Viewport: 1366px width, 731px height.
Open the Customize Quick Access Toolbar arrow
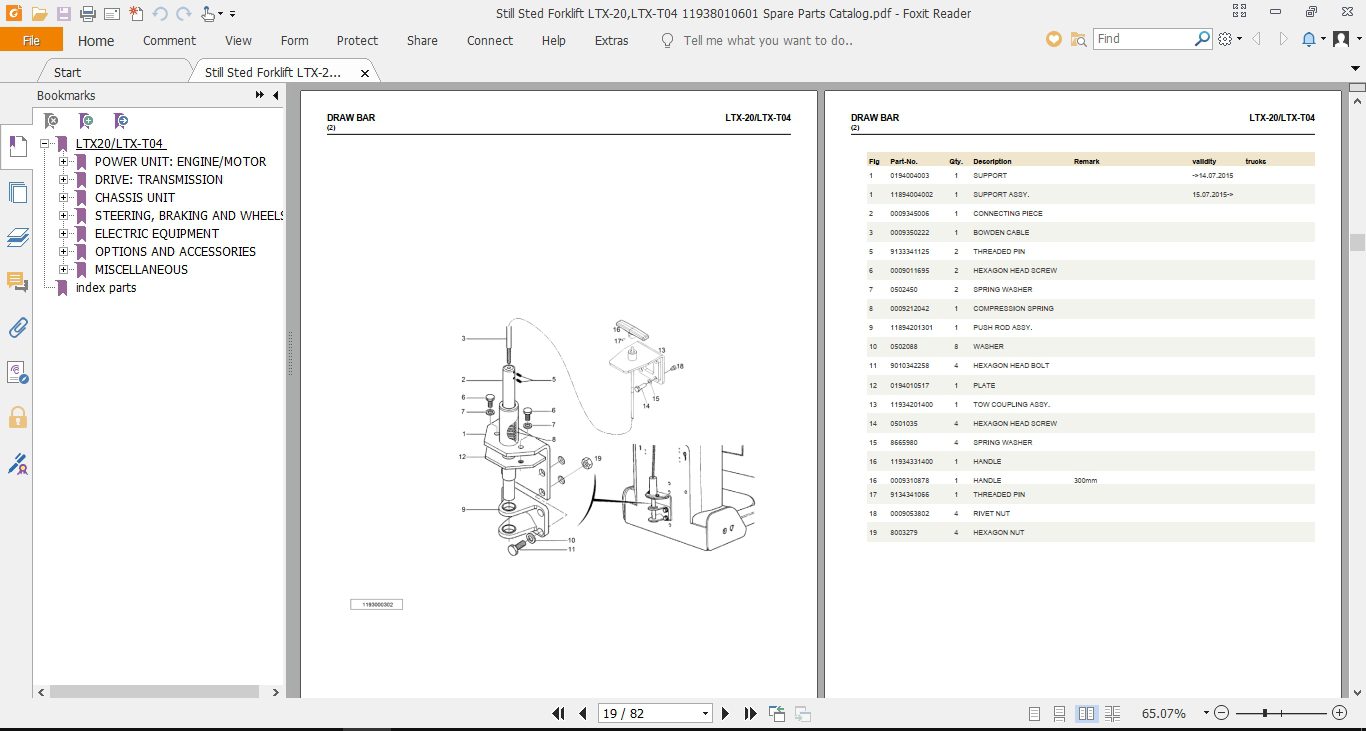click(x=233, y=14)
